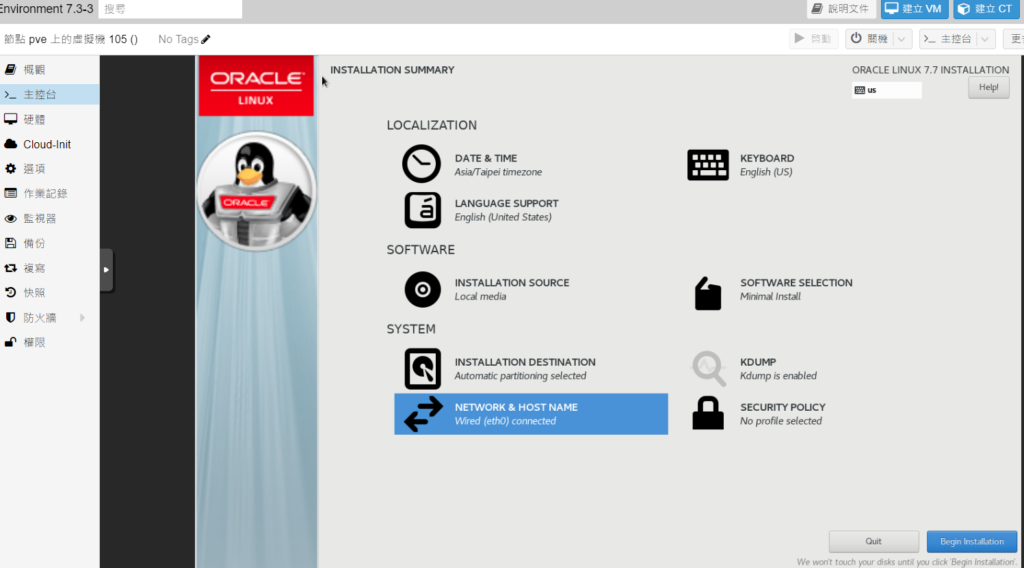Click the Begin Installation button

tap(971, 541)
